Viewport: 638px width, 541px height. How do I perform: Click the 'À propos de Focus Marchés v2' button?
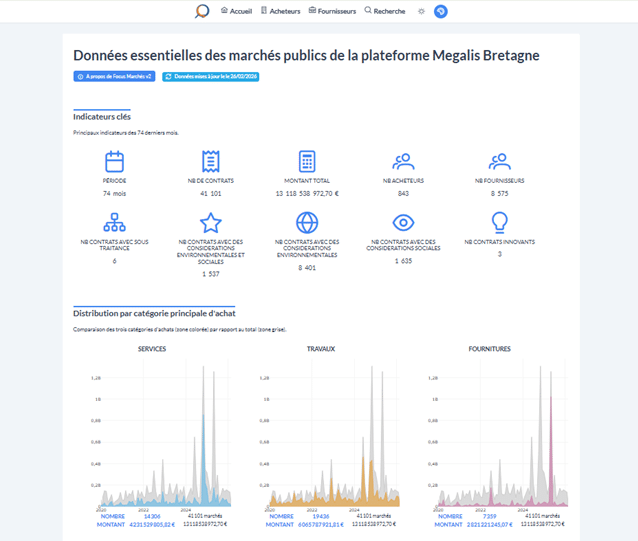coord(113,76)
